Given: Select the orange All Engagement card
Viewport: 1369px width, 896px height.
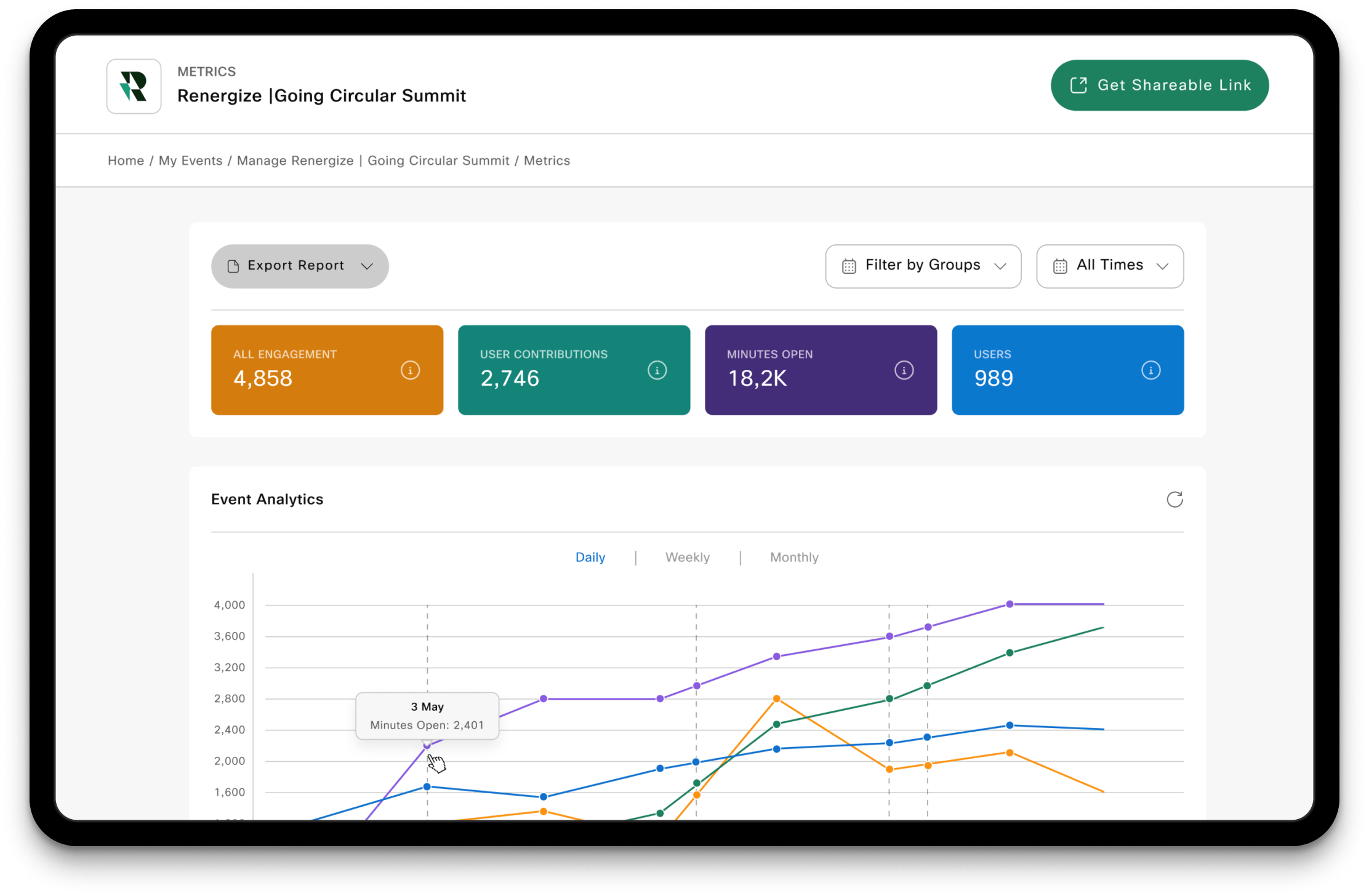Looking at the screenshot, I should click(327, 370).
